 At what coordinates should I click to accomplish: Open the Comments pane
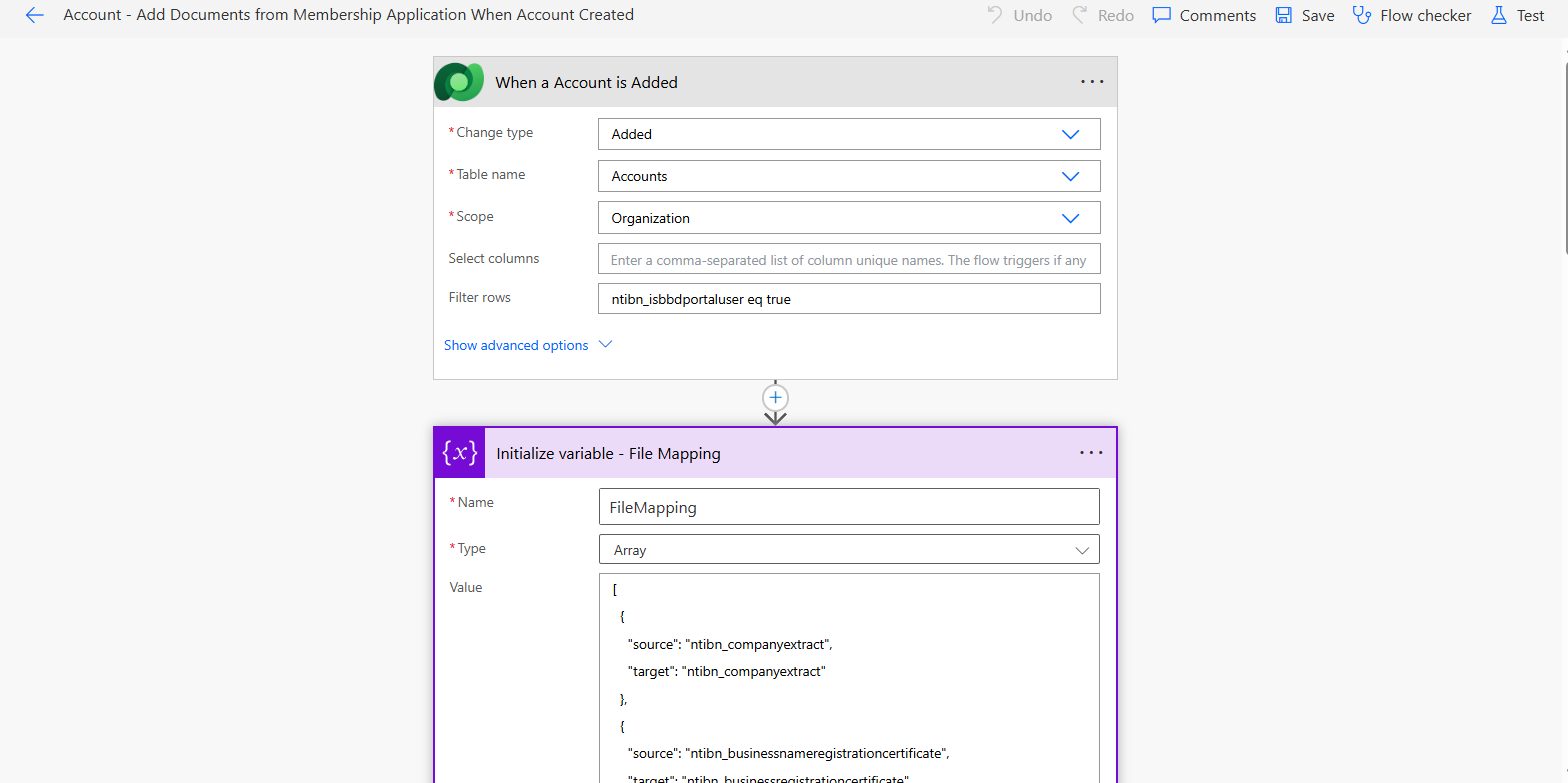(1204, 15)
